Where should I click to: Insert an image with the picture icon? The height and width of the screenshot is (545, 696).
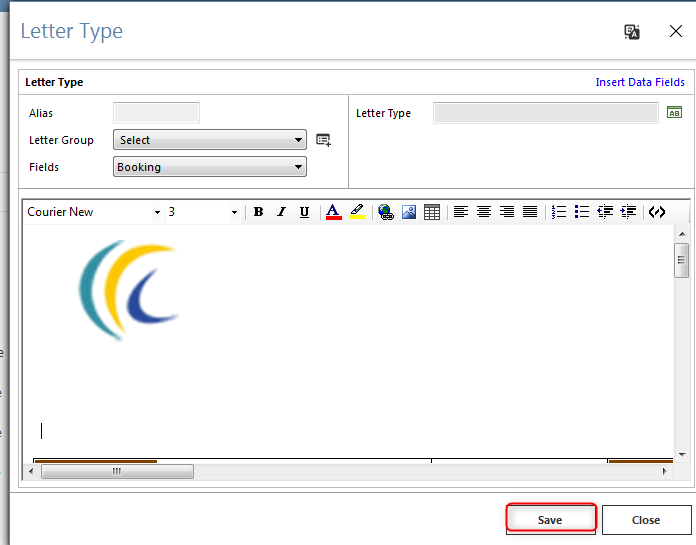coord(409,212)
